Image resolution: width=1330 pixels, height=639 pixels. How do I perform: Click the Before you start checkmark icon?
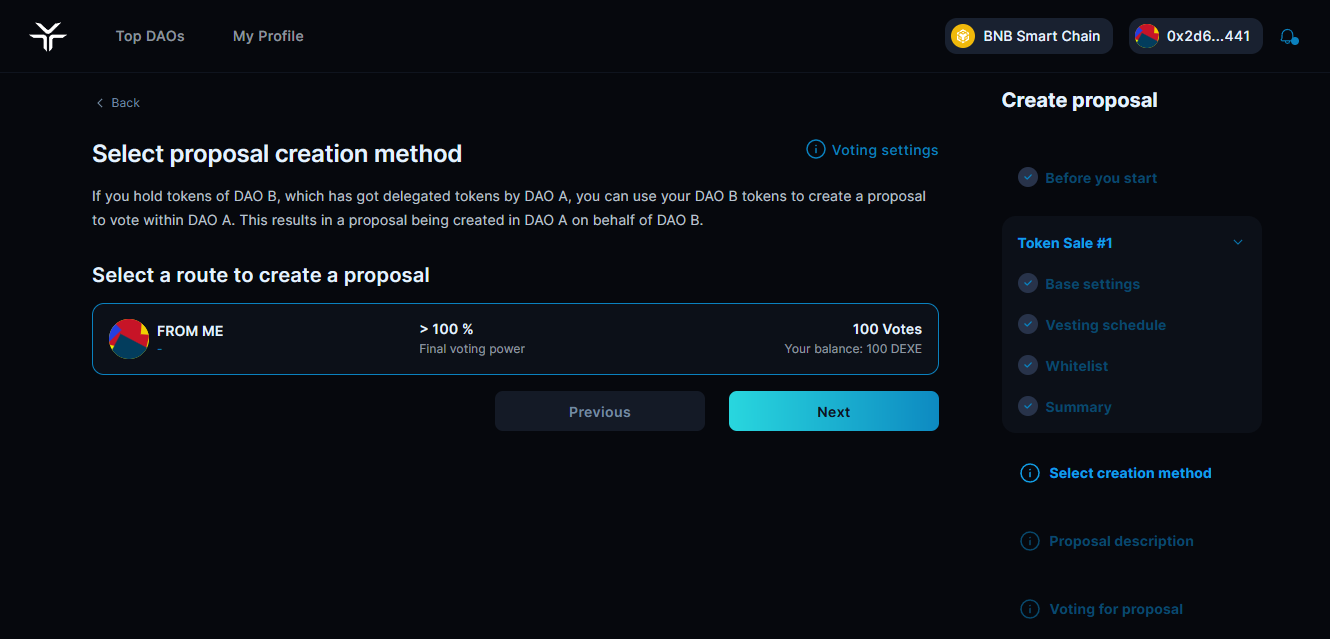pos(1028,177)
